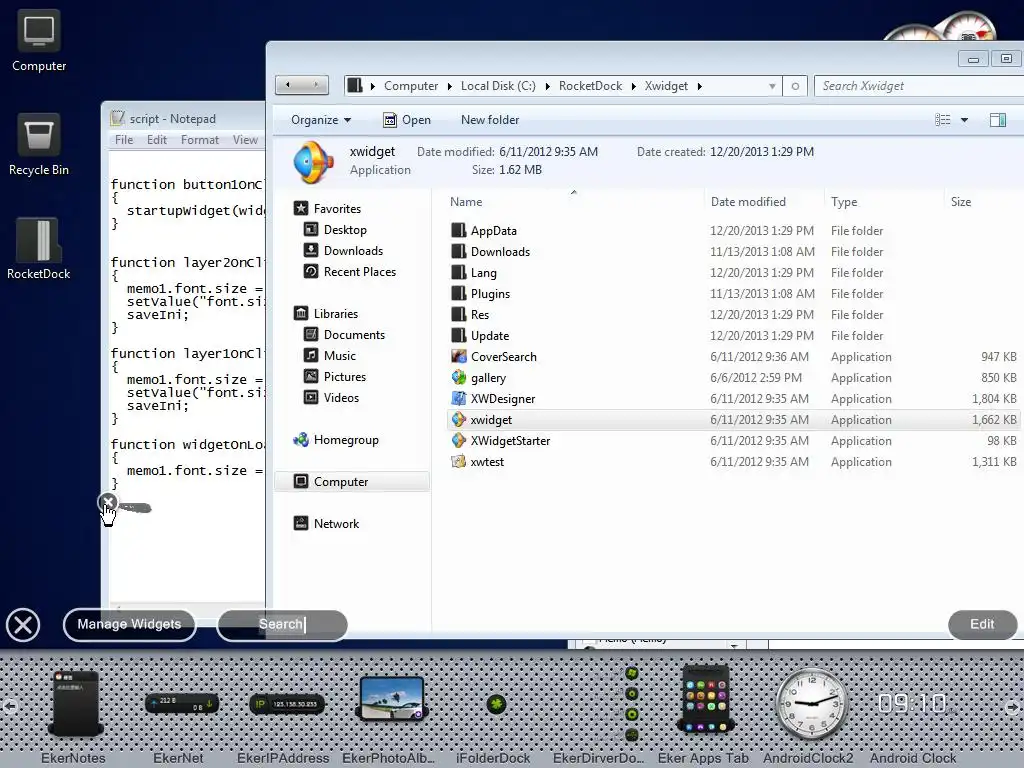Click the Edit button in gallery
The width and height of the screenshot is (1024, 768).
(982, 624)
